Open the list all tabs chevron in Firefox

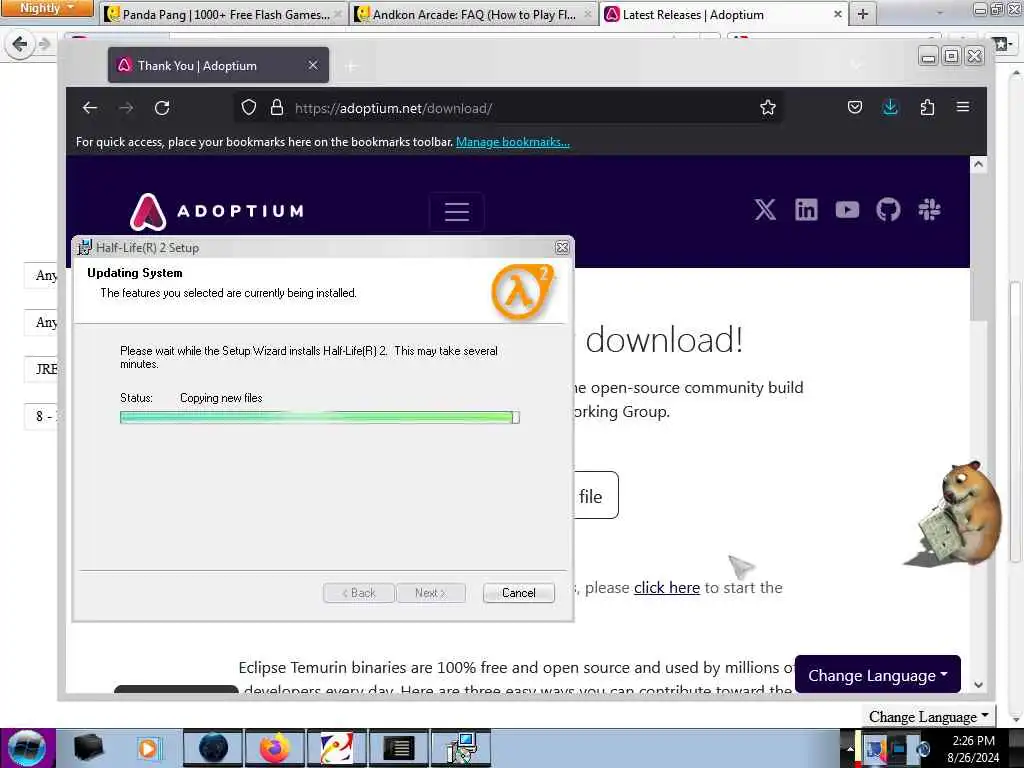856,65
